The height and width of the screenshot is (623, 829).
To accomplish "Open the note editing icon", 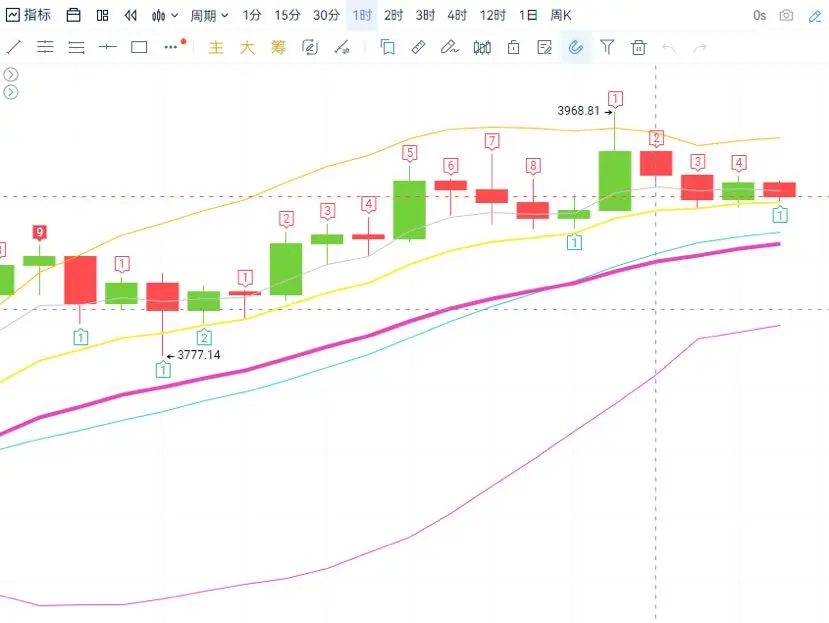I will (544, 48).
